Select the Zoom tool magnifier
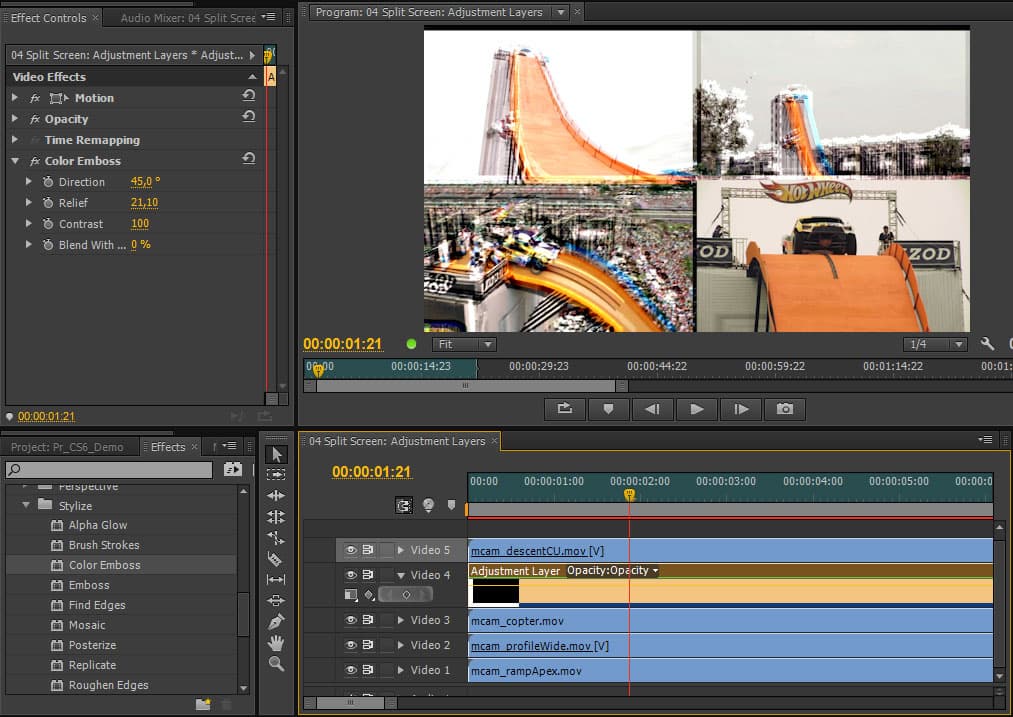Screen dimensions: 1013x717 pyautogui.click(x=276, y=664)
